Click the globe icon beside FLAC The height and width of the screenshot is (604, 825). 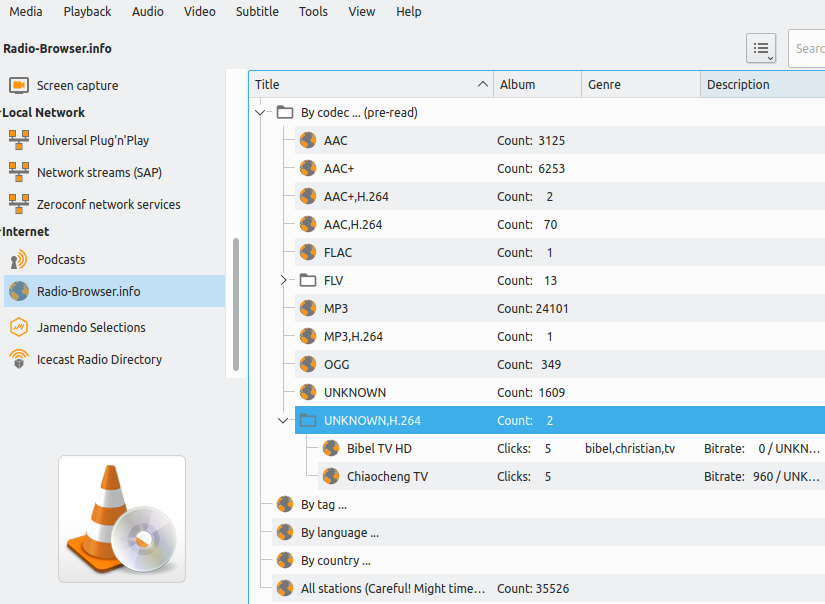coord(308,252)
